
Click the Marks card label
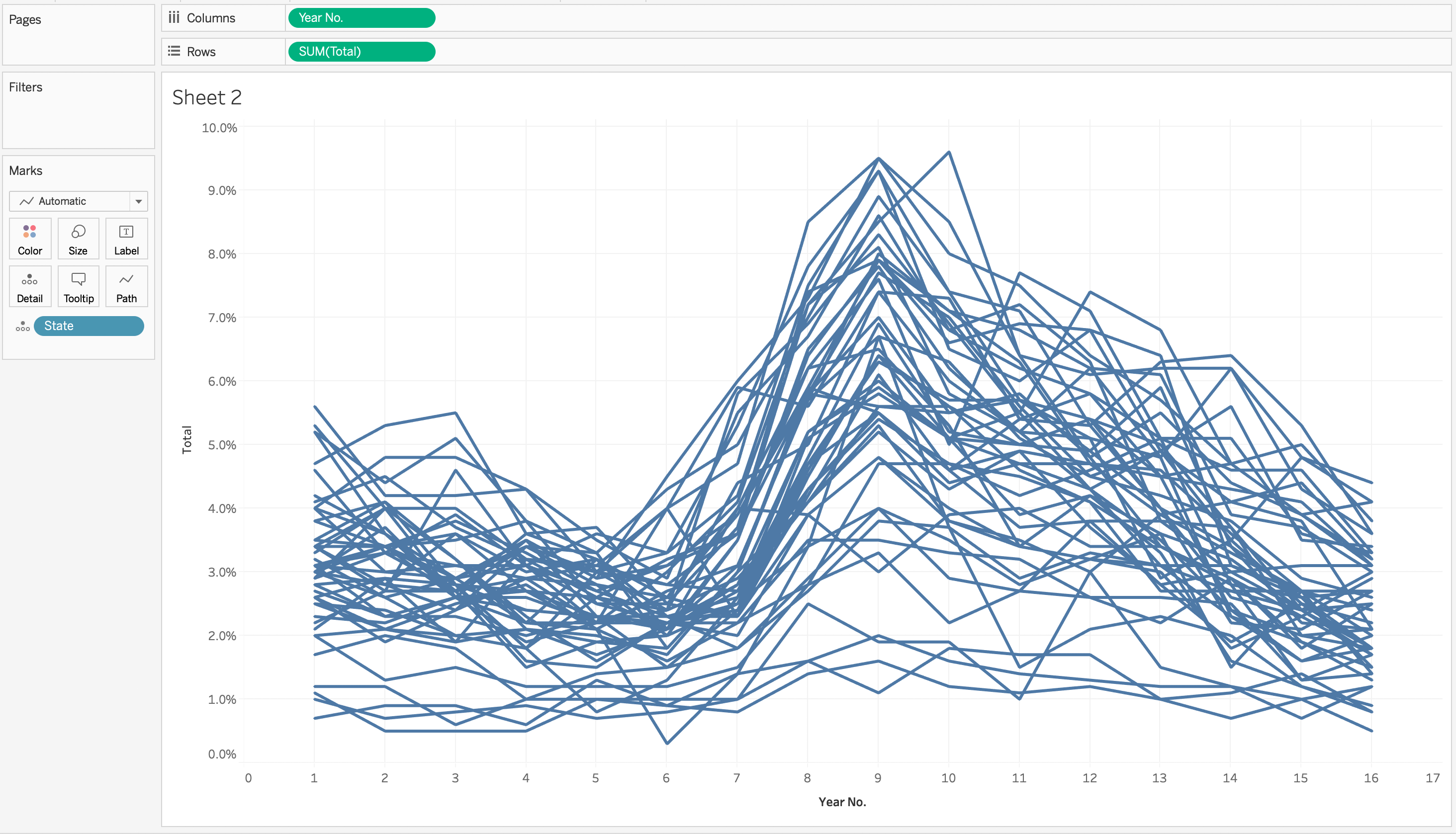coord(26,170)
